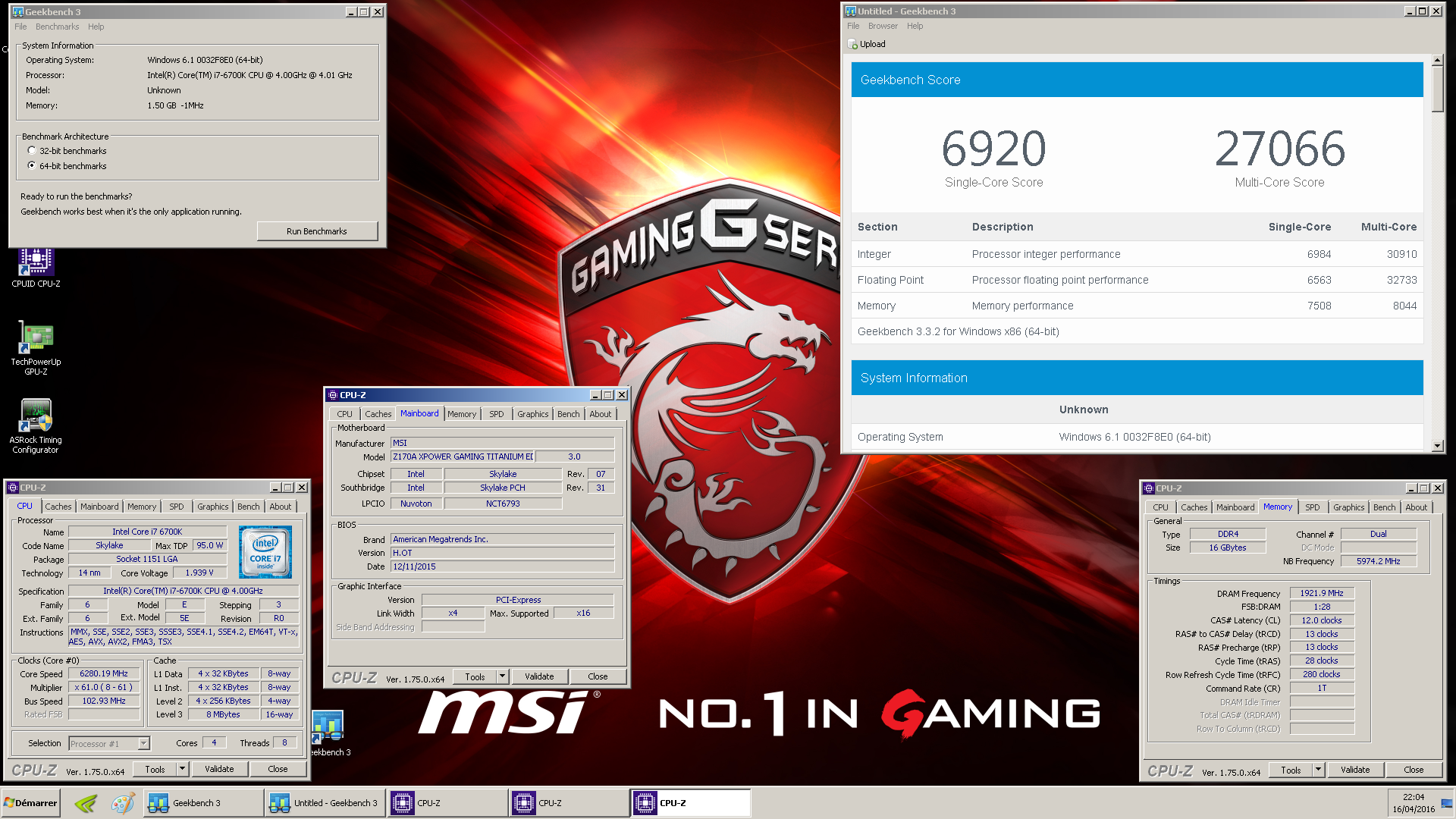Viewport: 1456px width, 819px height.
Task: Click the Core Speed 6280.19 MHz field
Action: coord(104,673)
